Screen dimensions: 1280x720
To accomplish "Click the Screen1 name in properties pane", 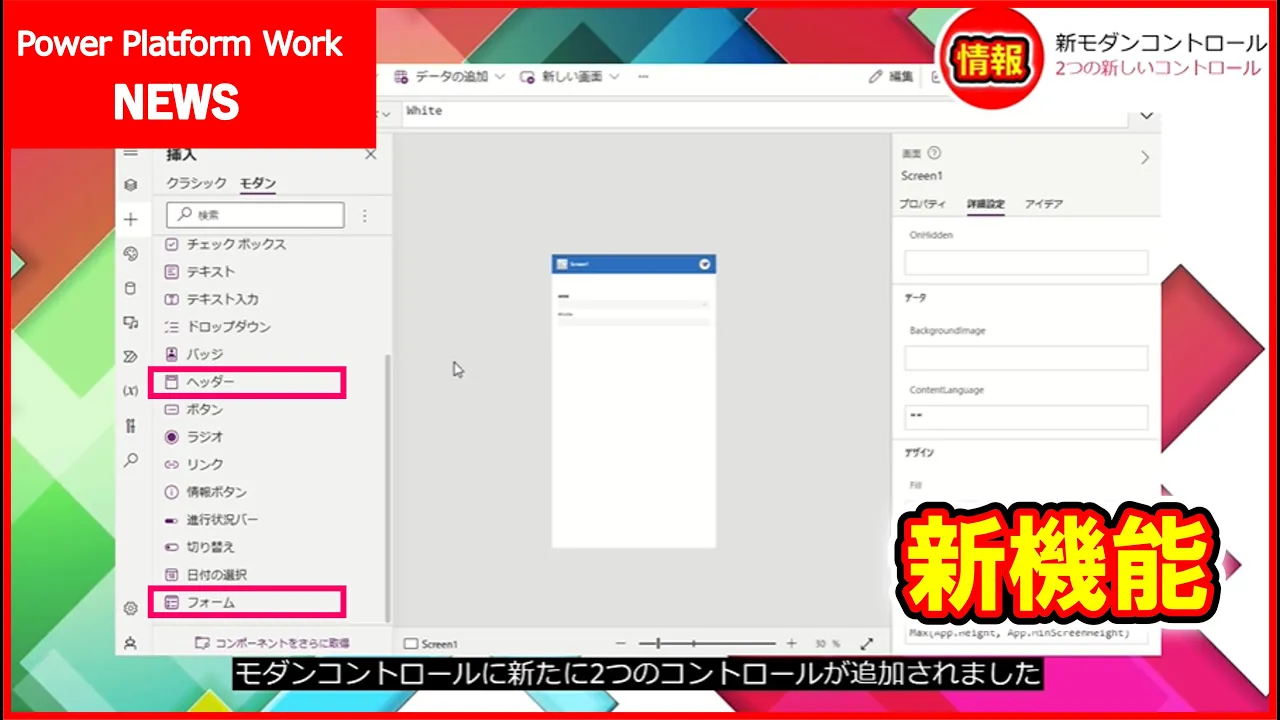I will [x=922, y=176].
